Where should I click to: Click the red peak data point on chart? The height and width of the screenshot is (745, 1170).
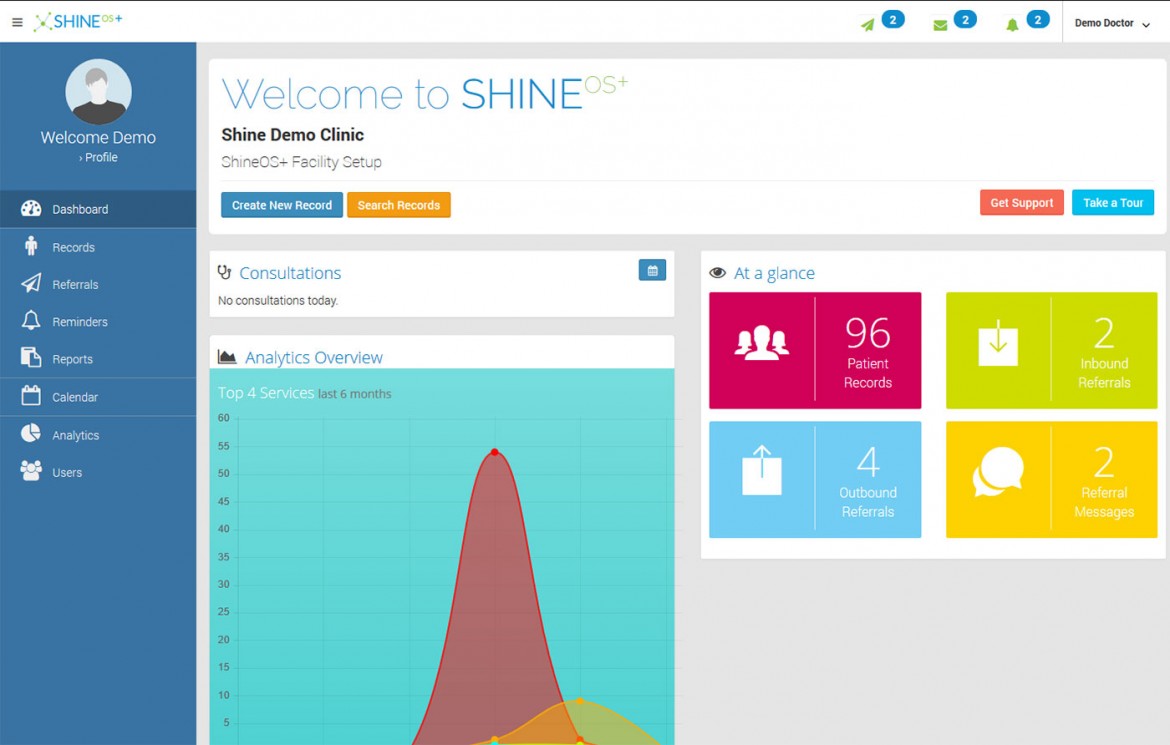494,452
